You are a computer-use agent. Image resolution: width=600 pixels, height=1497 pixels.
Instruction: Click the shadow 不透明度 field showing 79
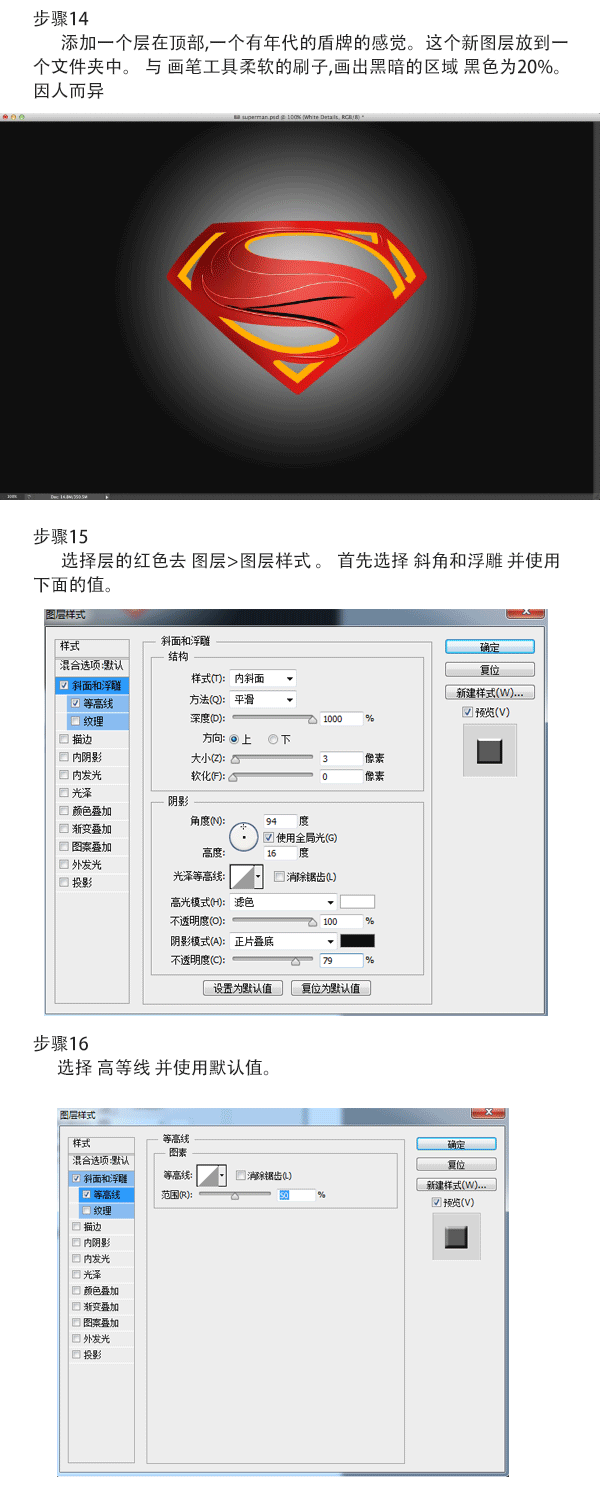(x=342, y=960)
